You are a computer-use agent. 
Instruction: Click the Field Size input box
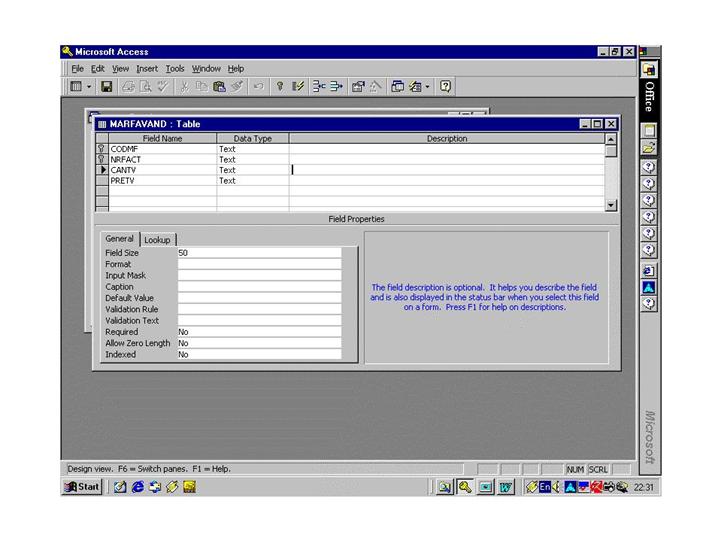point(259,253)
